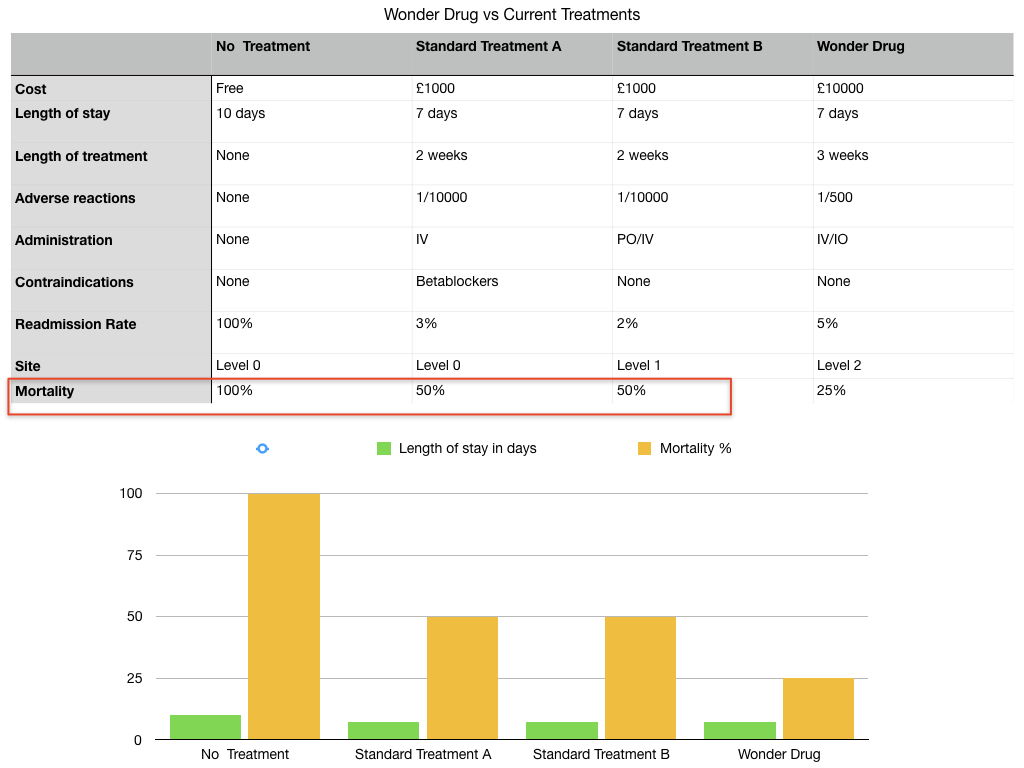Select the Standard Treatment B axis label
The width and height of the screenshot is (1024, 768).
[x=601, y=754]
